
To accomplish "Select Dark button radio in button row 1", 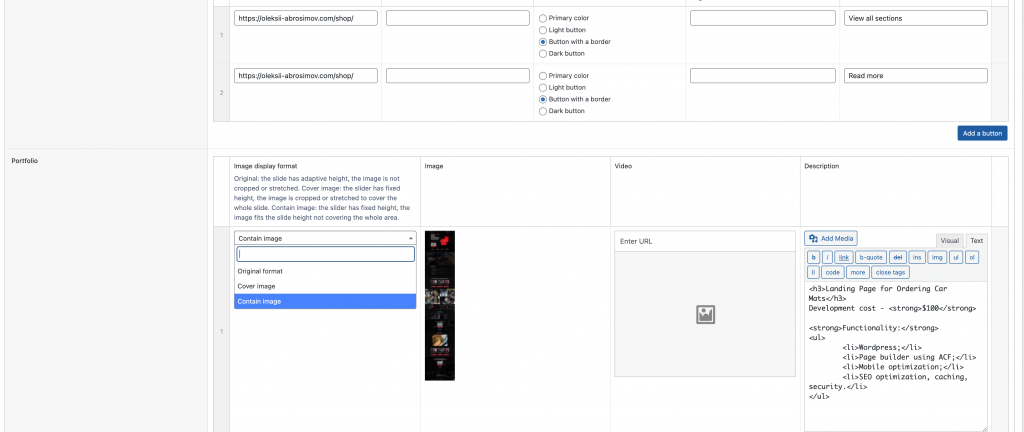I will [x=543, y=54].
